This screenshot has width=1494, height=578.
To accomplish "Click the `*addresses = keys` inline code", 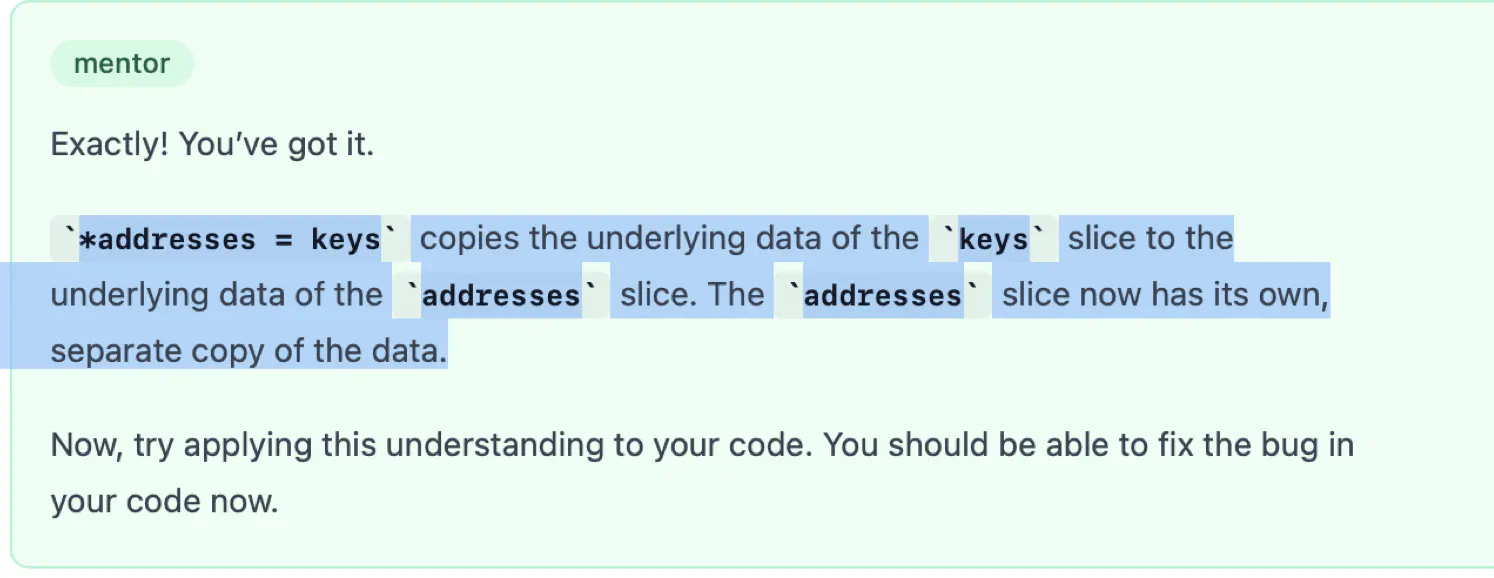I will 230,240.
